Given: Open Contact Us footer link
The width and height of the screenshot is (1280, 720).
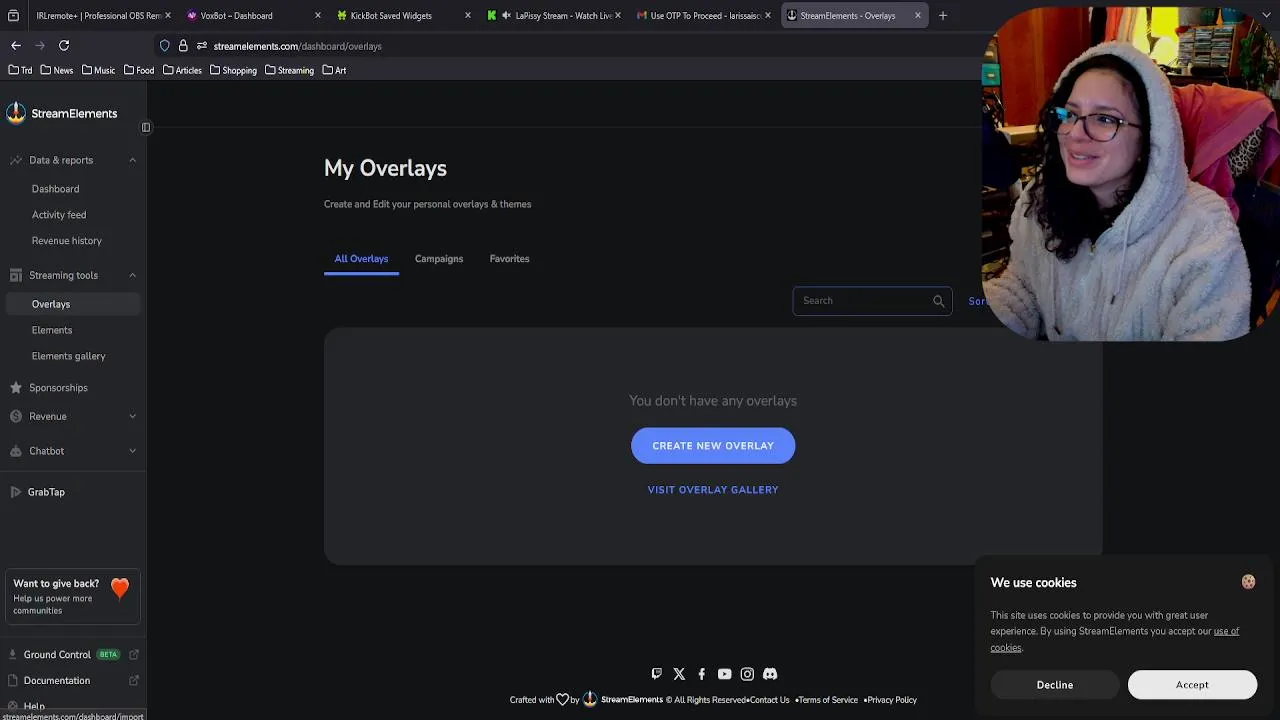Looking at the screenshot, I should coord(770,700).
